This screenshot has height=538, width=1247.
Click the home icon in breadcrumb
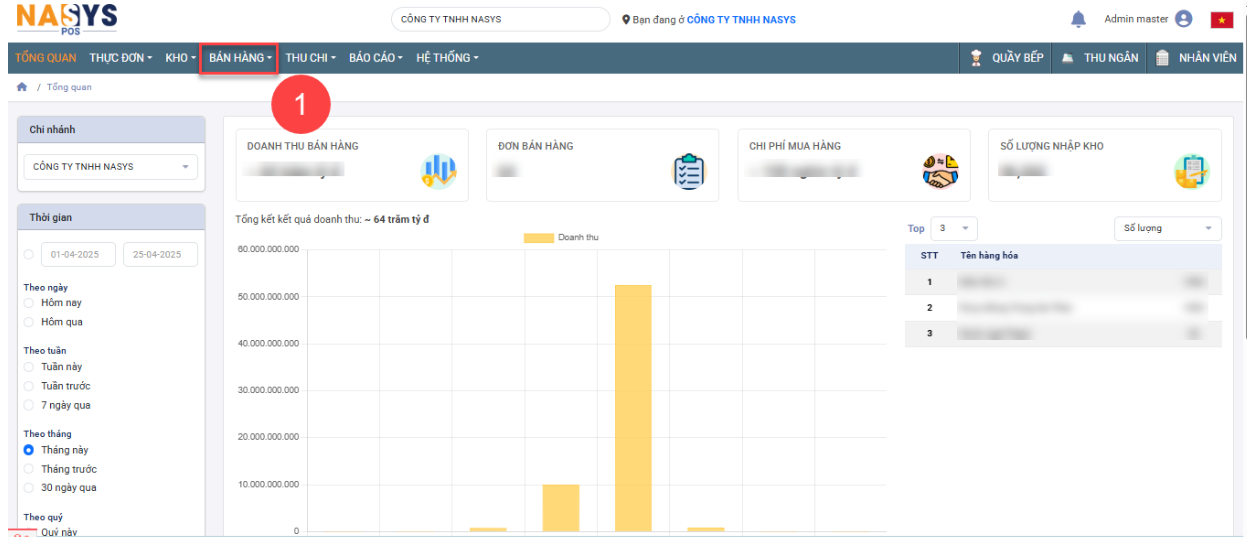point(22,87)
